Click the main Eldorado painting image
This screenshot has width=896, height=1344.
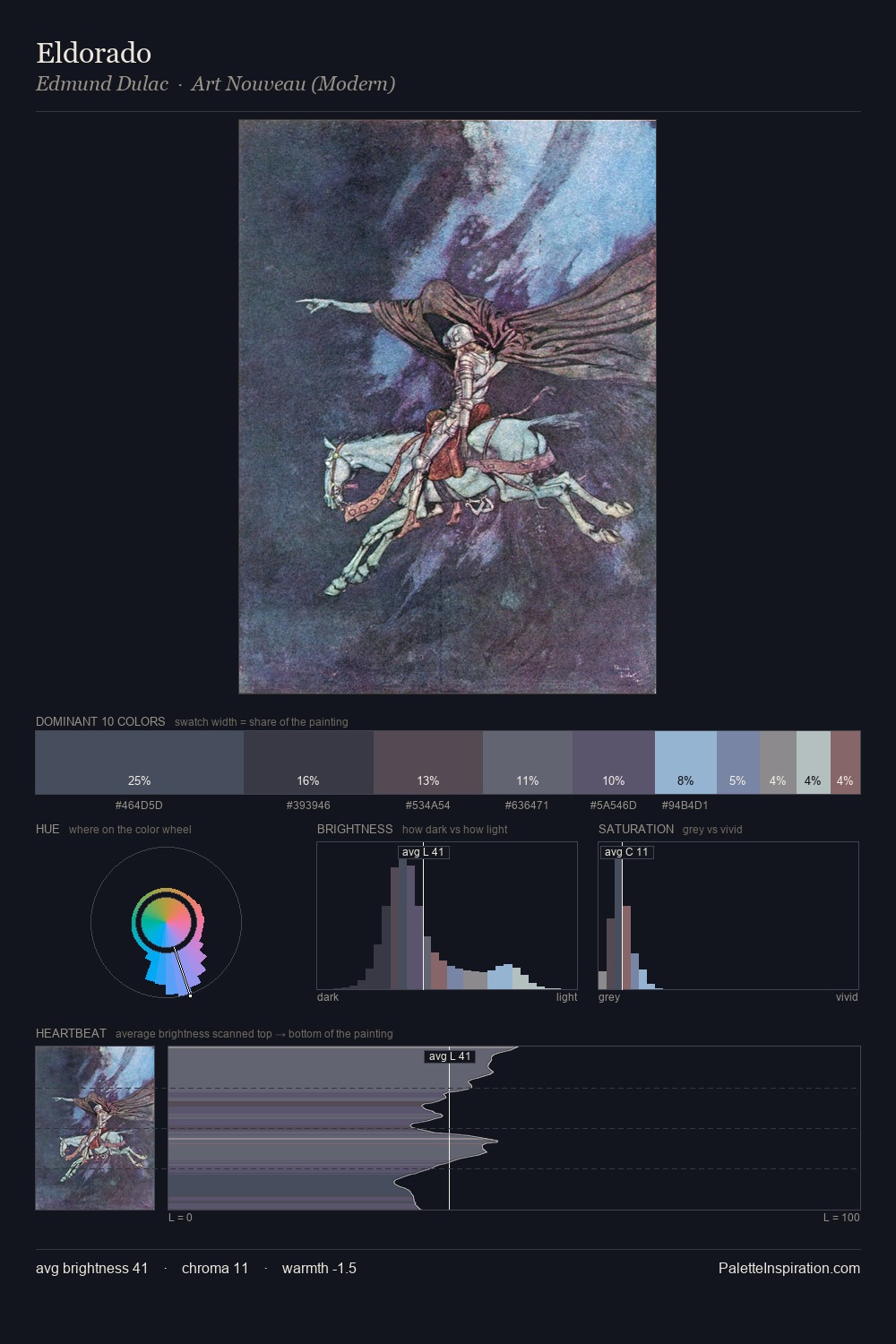click(x=447, y=407)
